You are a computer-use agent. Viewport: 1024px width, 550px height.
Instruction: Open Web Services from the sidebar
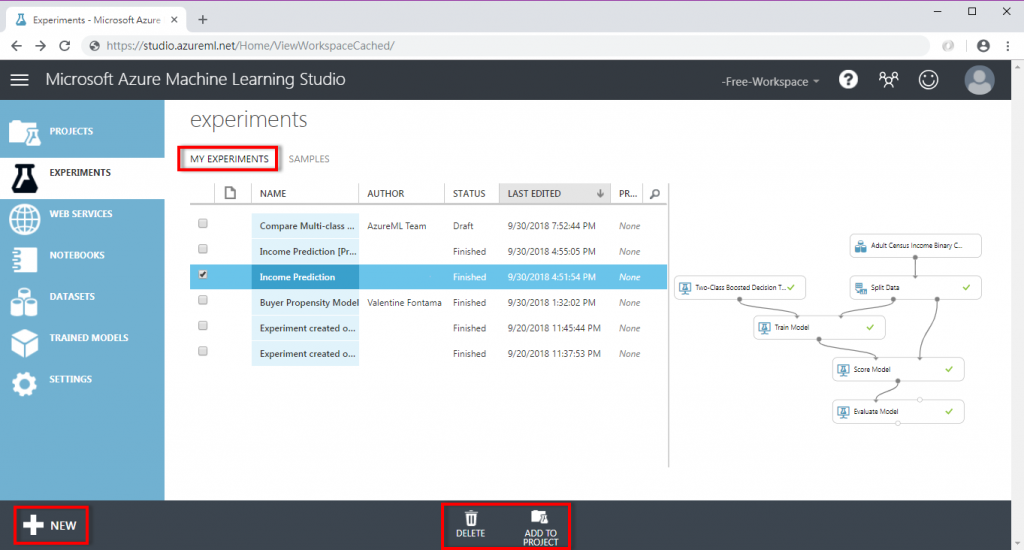[82, 218]
